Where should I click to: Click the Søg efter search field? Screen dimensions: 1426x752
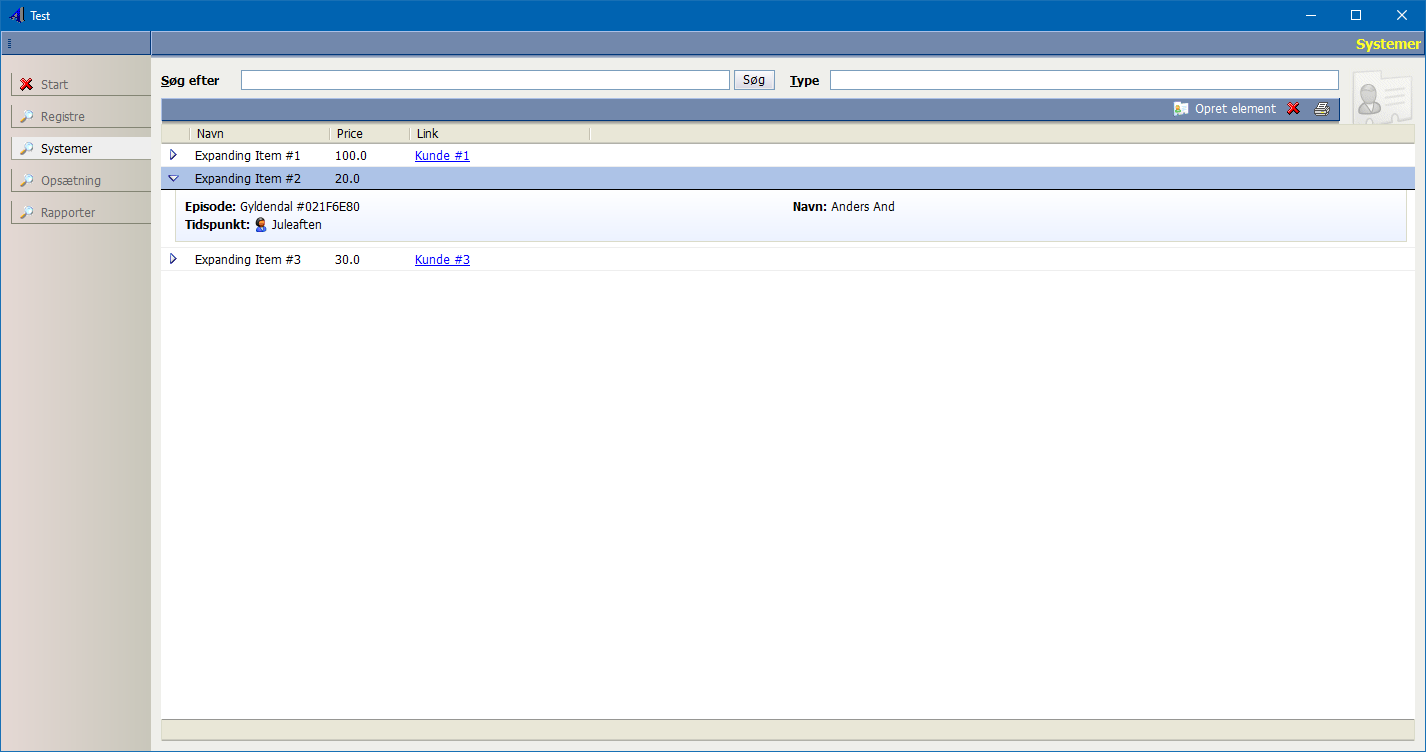pos(485,80)
